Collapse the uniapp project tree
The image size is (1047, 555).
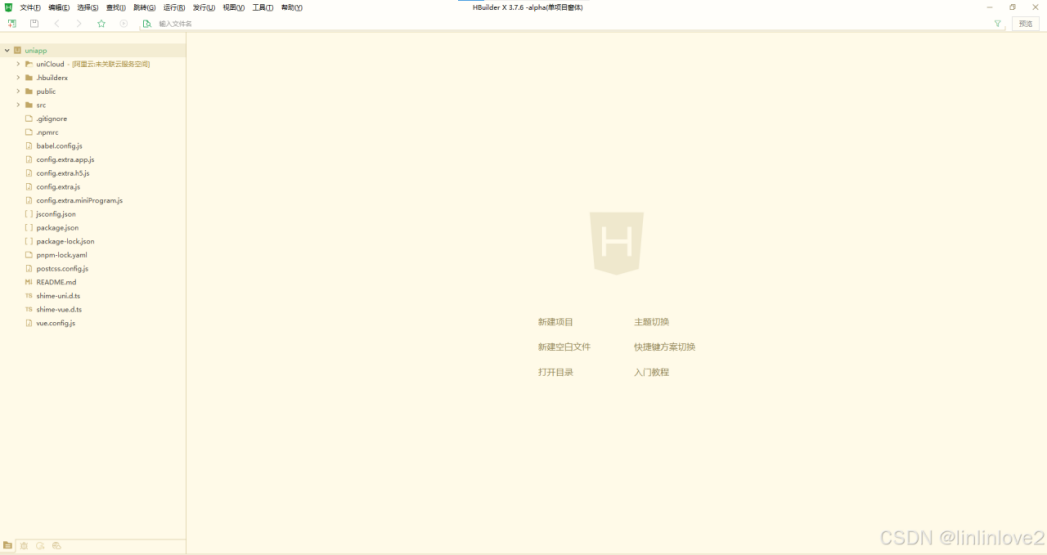7,50
